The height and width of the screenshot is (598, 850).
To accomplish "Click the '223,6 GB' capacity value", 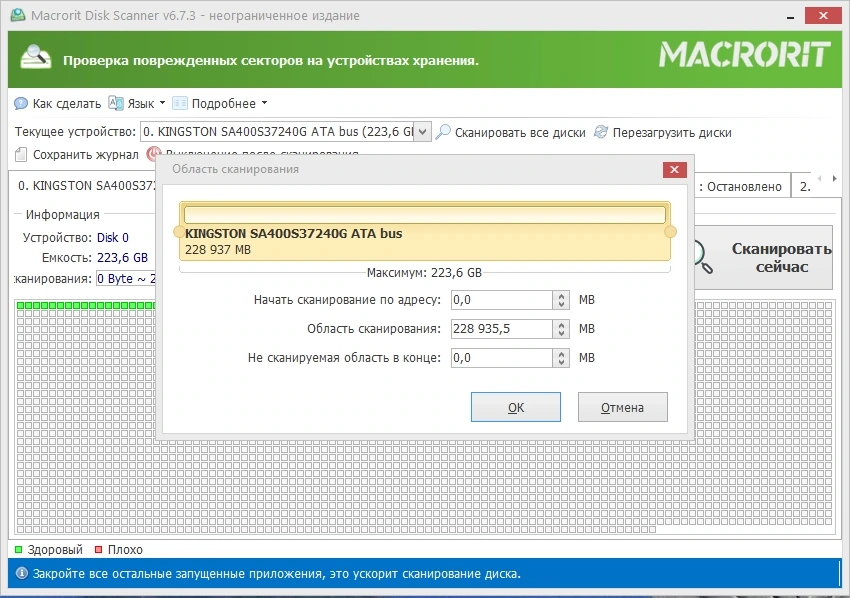I will tap(123, 258).
